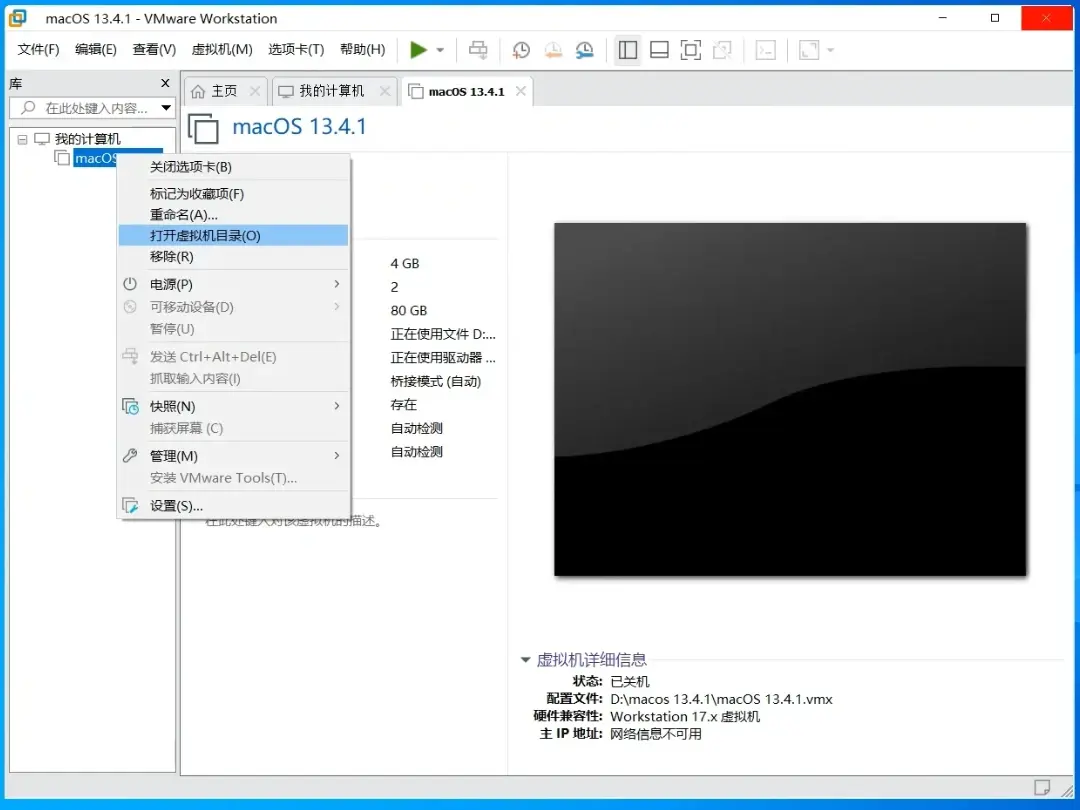Click Workstation 17.x 虚拟机 compatibility text
The image size is (1080, 810).
(685, 716)
